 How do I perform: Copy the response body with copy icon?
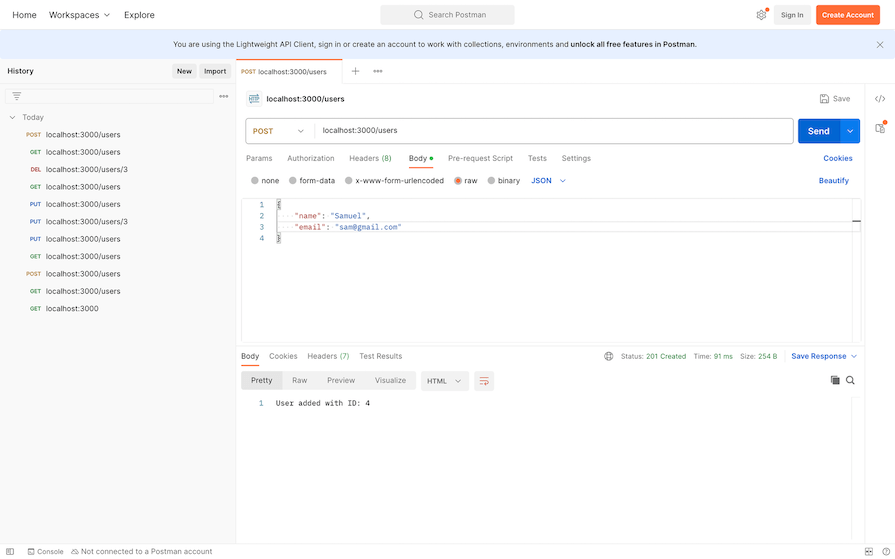(835, 381)
